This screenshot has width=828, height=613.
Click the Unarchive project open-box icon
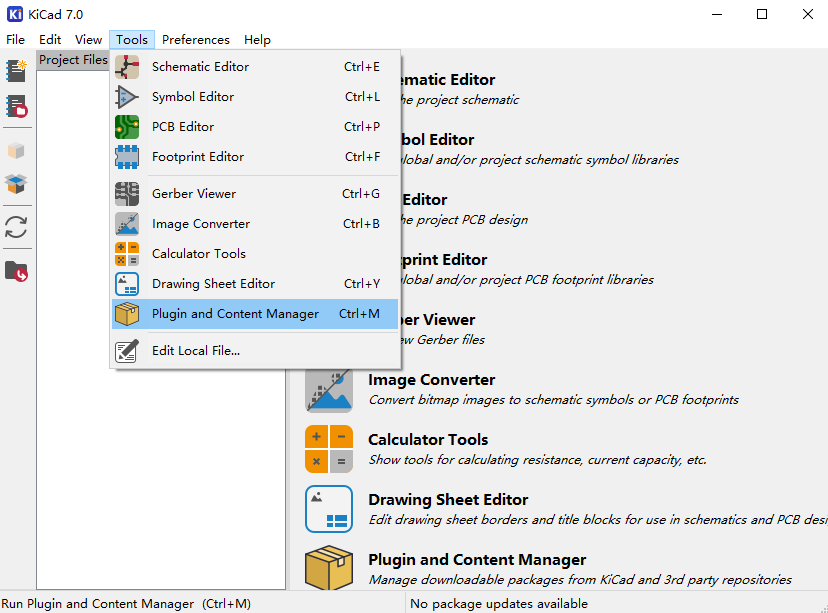pyautogui.click(x=16, y=184)
